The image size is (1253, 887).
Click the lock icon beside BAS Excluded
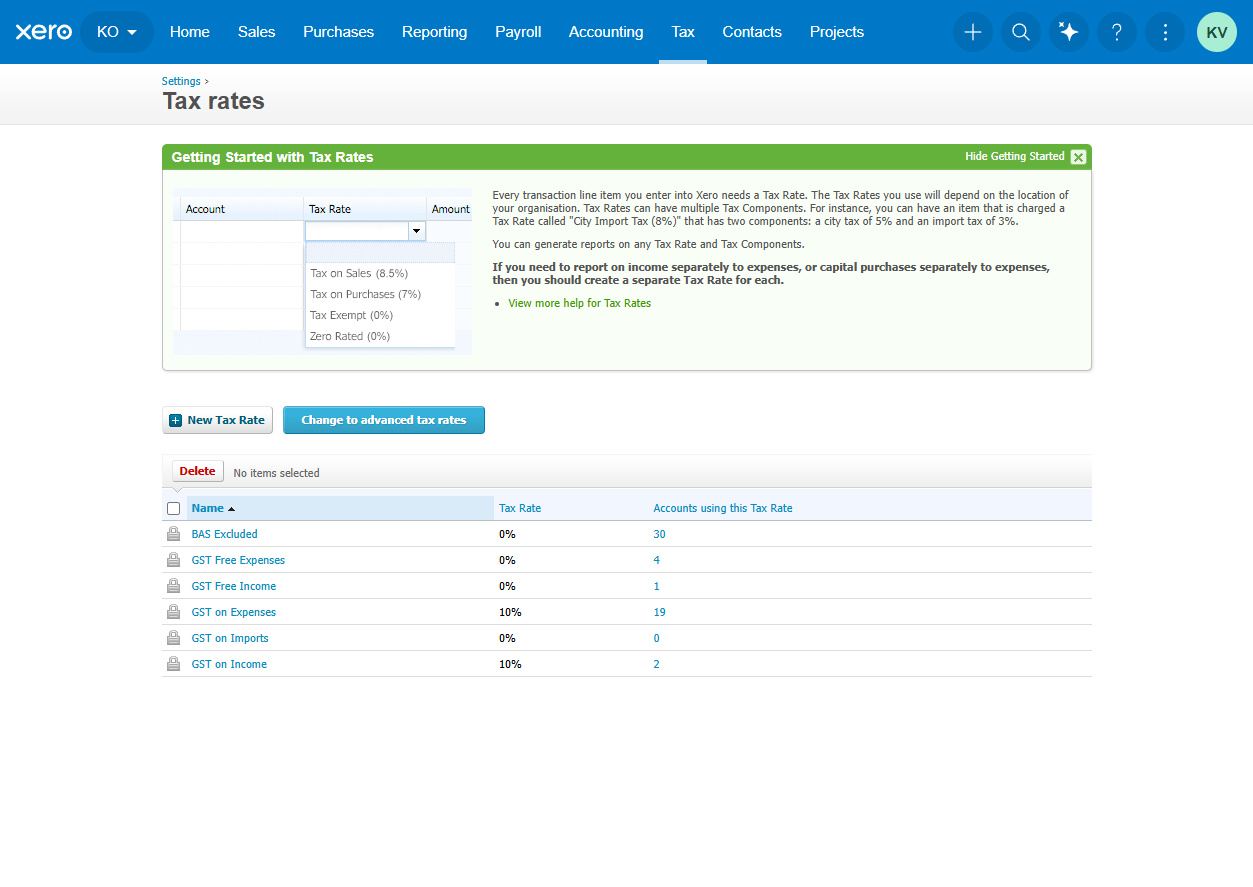[173, 534]
